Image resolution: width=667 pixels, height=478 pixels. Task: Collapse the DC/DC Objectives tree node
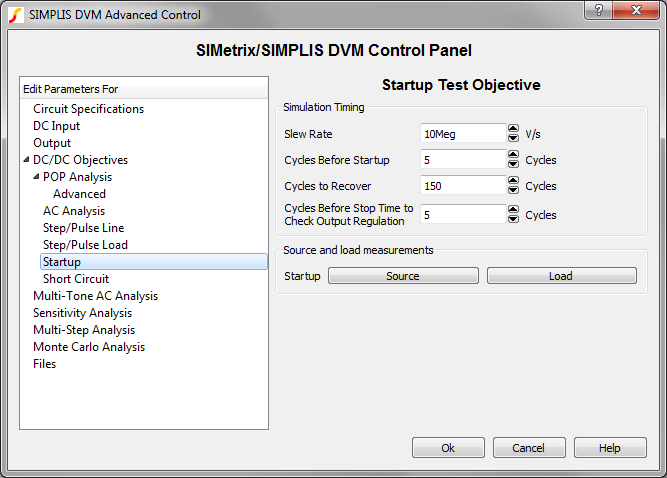(x=27, y=160)
